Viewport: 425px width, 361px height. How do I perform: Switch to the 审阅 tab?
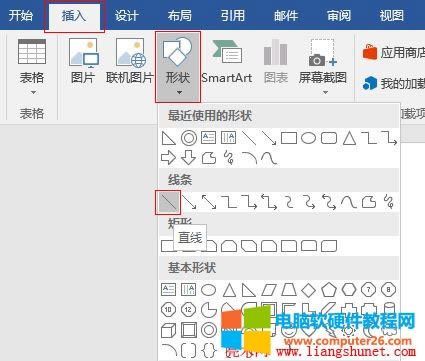[339, 15]
